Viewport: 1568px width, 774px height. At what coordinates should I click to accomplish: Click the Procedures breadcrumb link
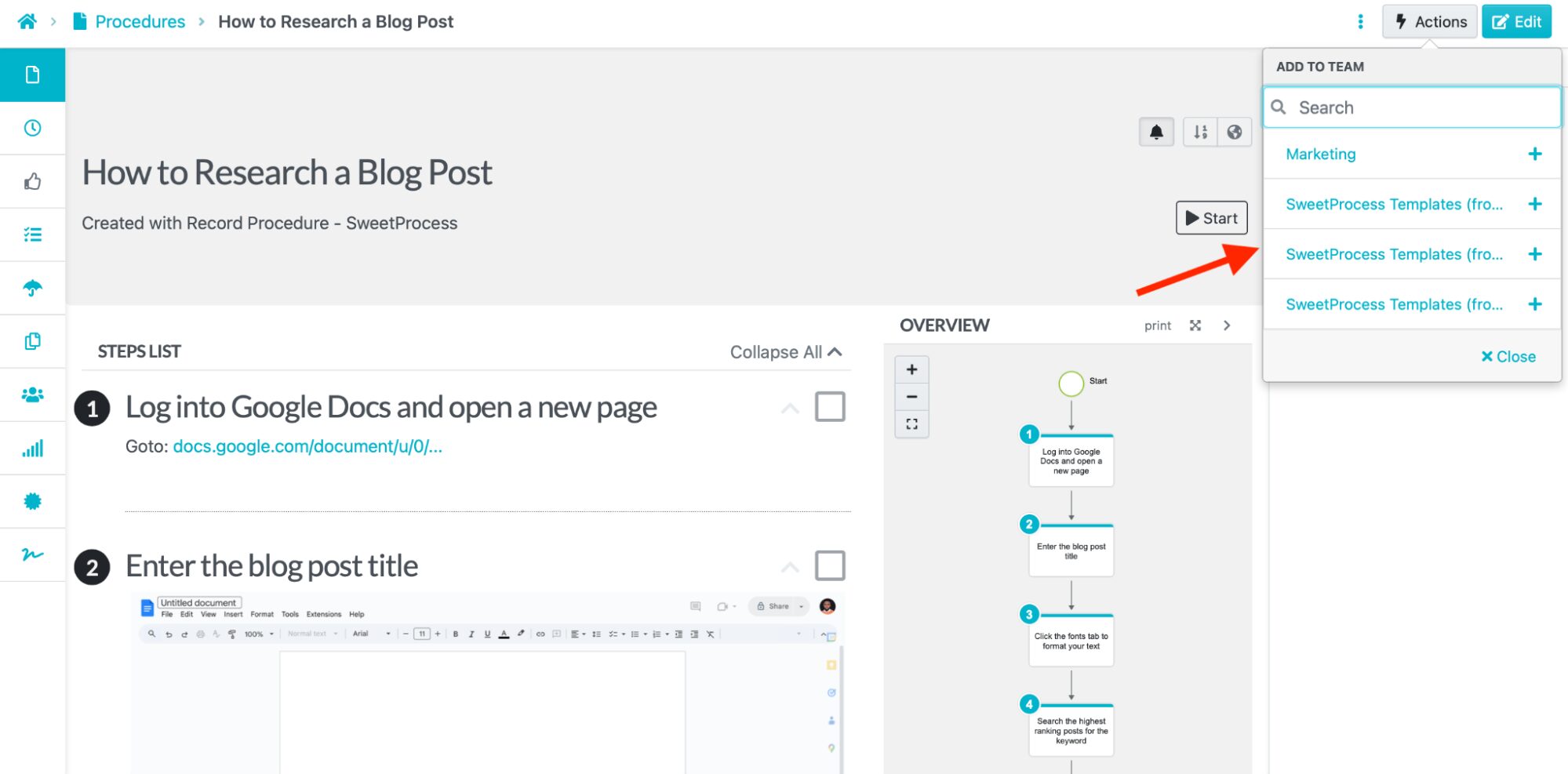click(x=140, y=22)
